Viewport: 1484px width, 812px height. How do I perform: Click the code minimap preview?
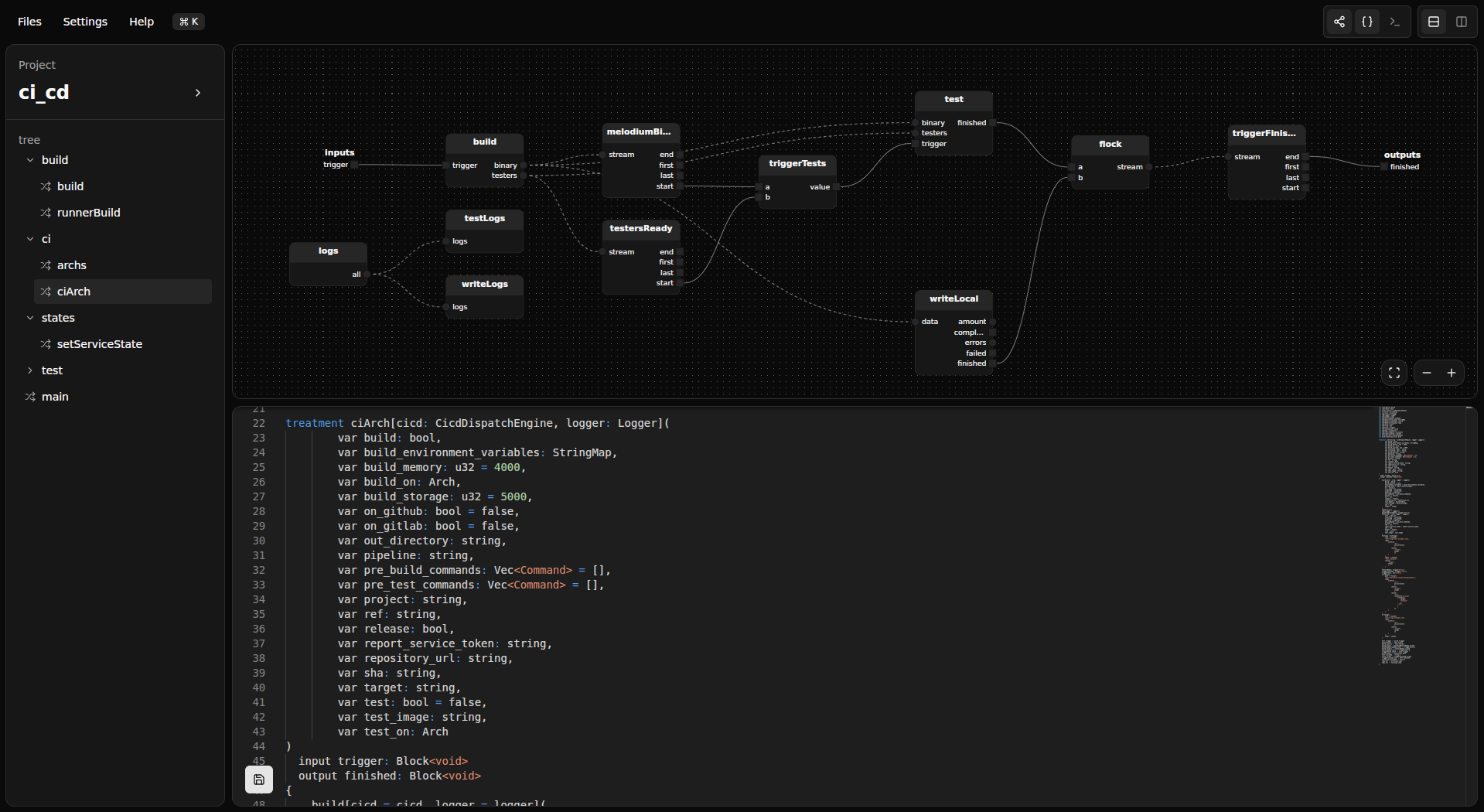[1400, 534]
